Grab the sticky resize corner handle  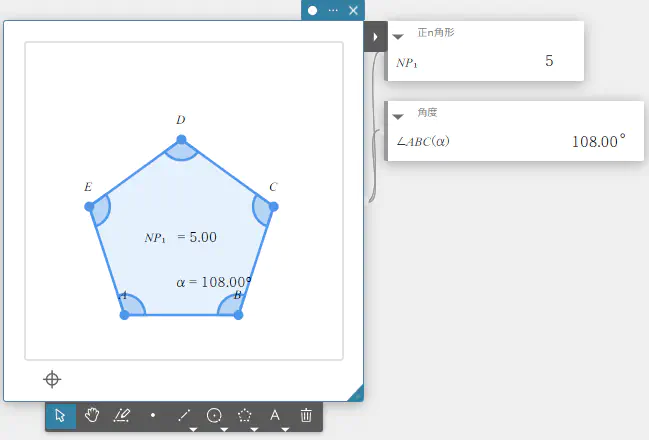pos(355,394)
